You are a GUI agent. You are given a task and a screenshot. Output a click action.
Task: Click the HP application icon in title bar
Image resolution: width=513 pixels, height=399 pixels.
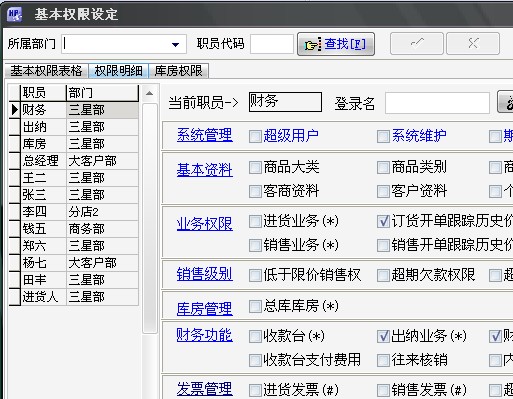pyautogui.click(x=14, y=14)
